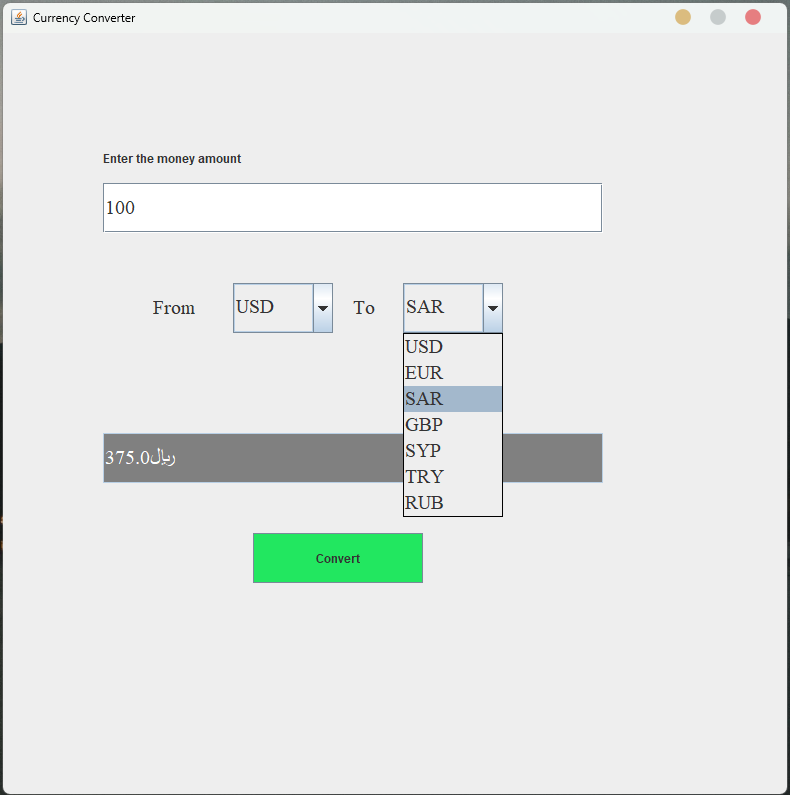
Task: Choose SYP in the currency list
Action: pos(452,451)
